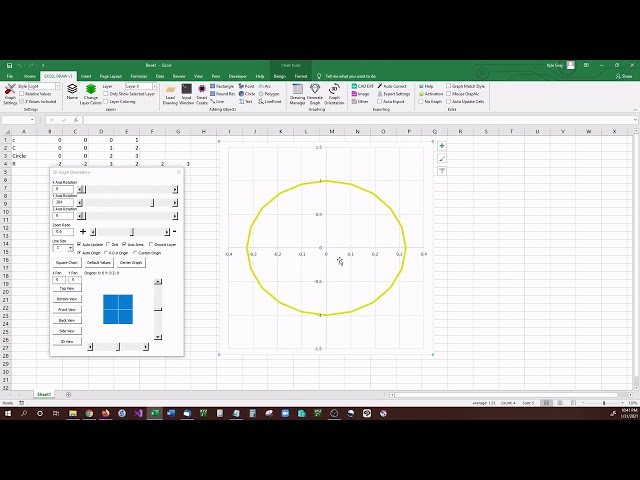Toggle Graph Match Style checkbox
640x480 pixels.
pos(449,86)
